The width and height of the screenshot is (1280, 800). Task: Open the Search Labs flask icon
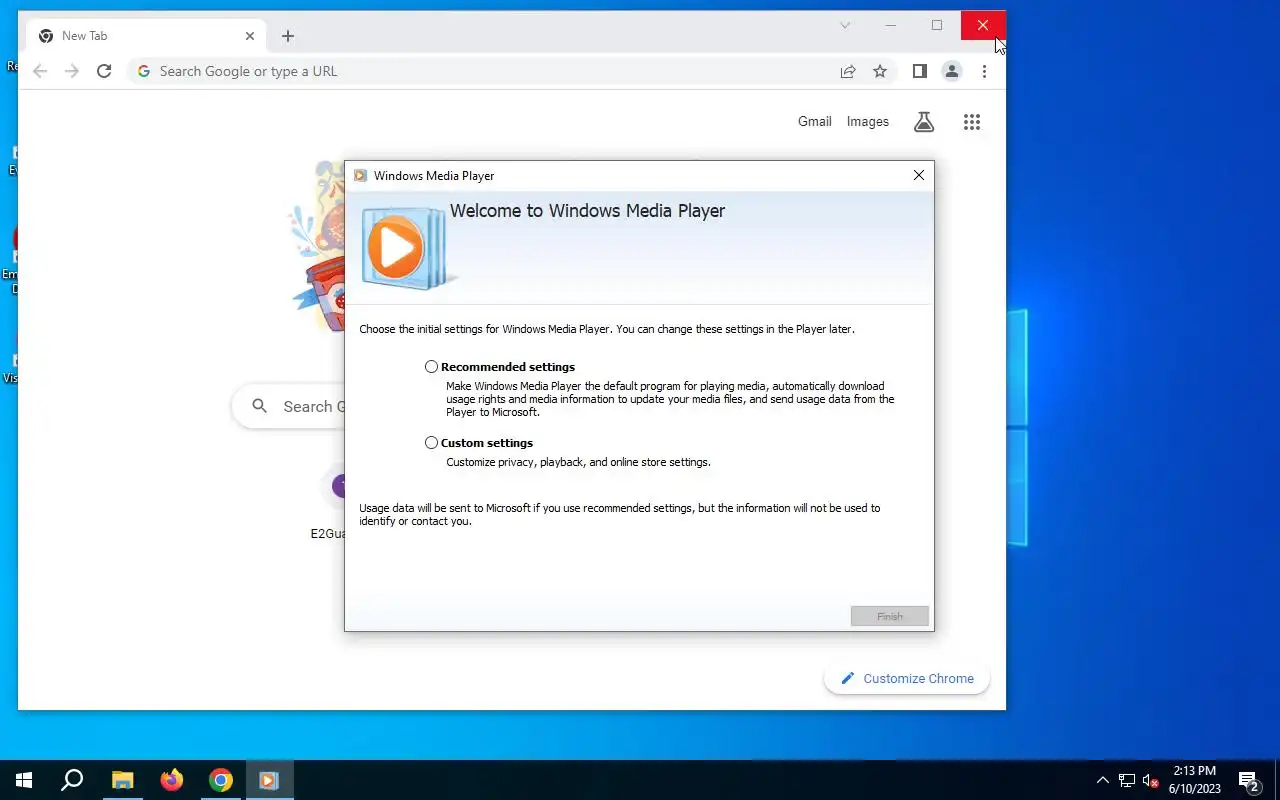point(924,122)
